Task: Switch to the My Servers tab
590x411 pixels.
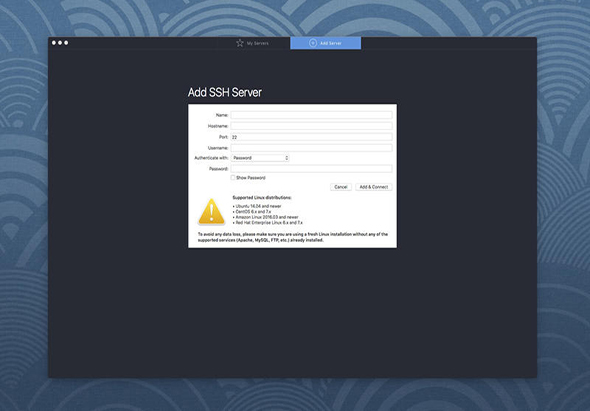Action: (x=253, y=43)
